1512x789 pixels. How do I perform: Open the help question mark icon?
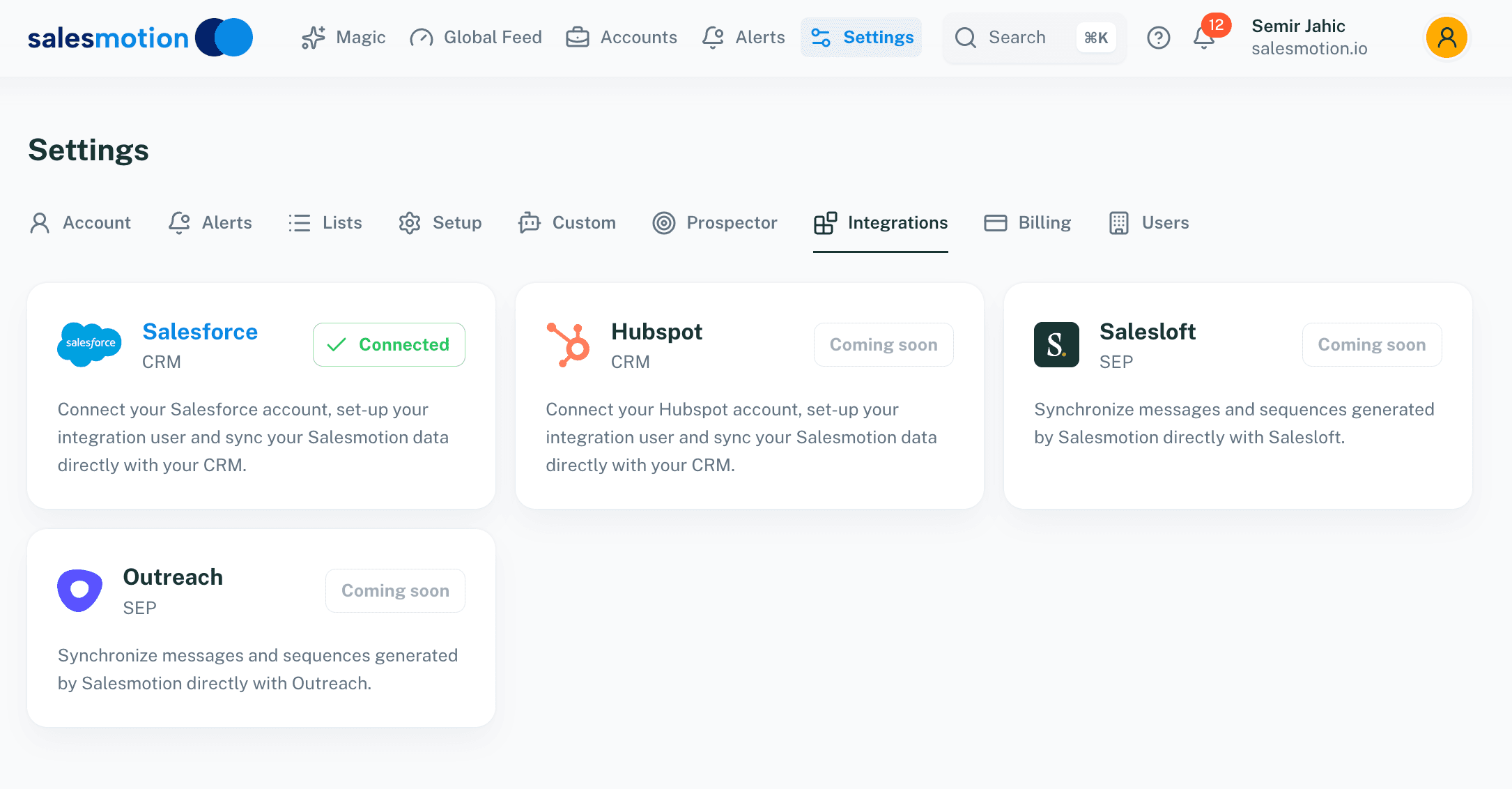click(x=1158, y=38)
